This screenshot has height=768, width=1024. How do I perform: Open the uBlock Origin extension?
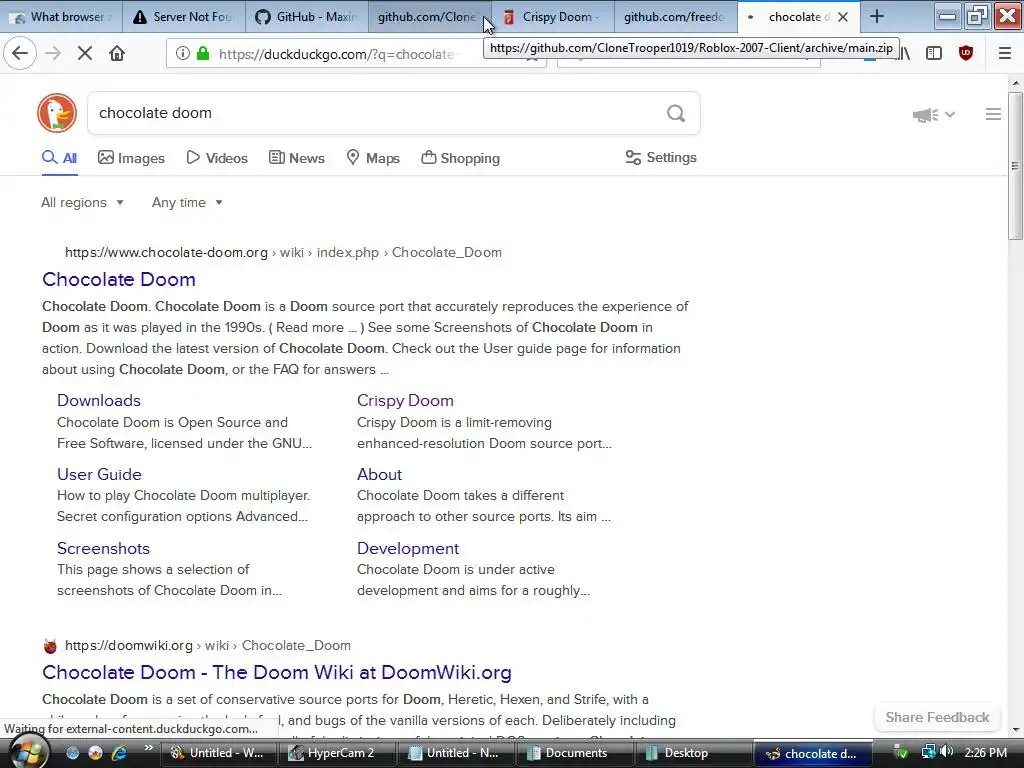click(x=966, y=54)
